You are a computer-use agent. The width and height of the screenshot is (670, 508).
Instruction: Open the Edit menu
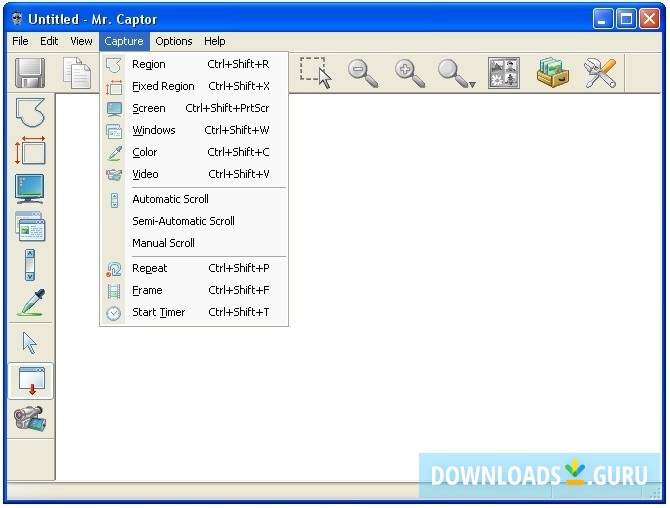coord(49,41)
